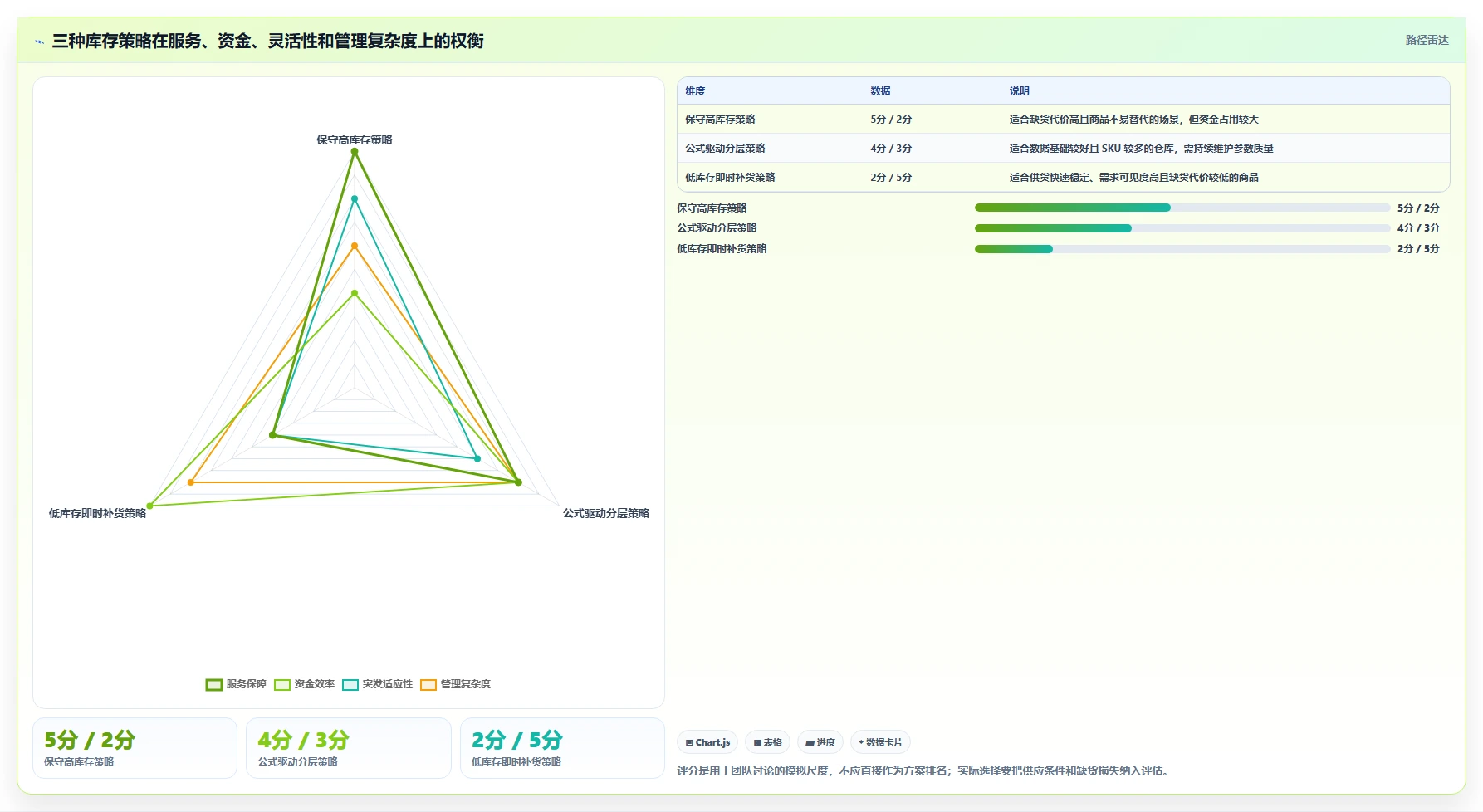Click the 表格 tag
This screenshot has height=812, width=1483.
(767, 742)
